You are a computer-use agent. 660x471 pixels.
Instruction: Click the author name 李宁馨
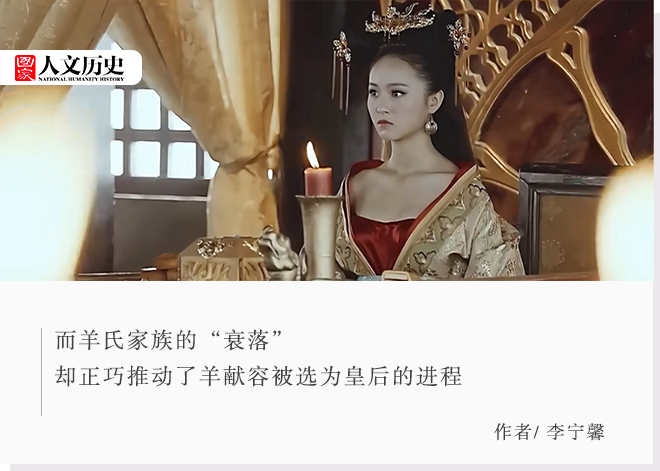[x=575, y=432]
